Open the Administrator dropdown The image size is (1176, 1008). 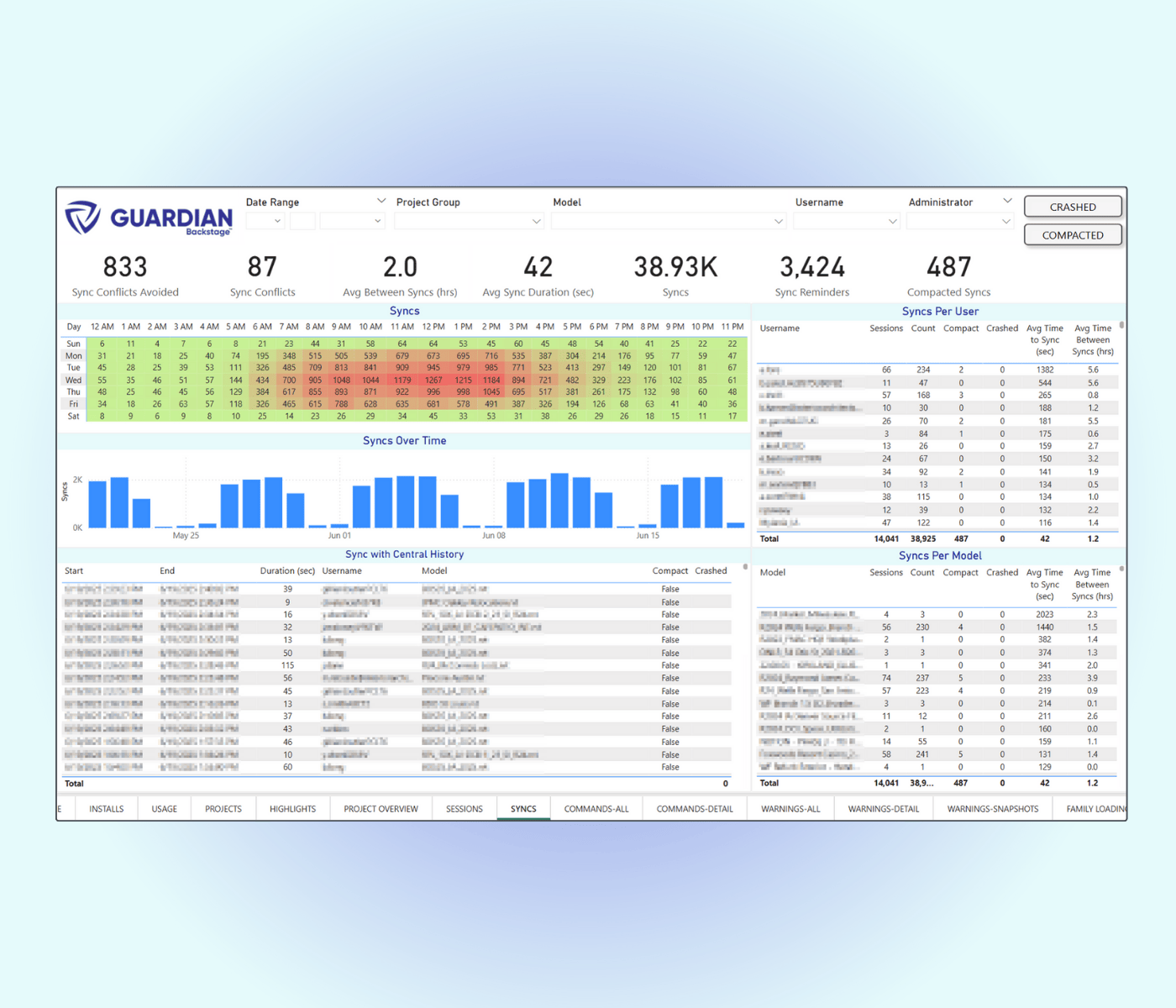click(959, 221)
